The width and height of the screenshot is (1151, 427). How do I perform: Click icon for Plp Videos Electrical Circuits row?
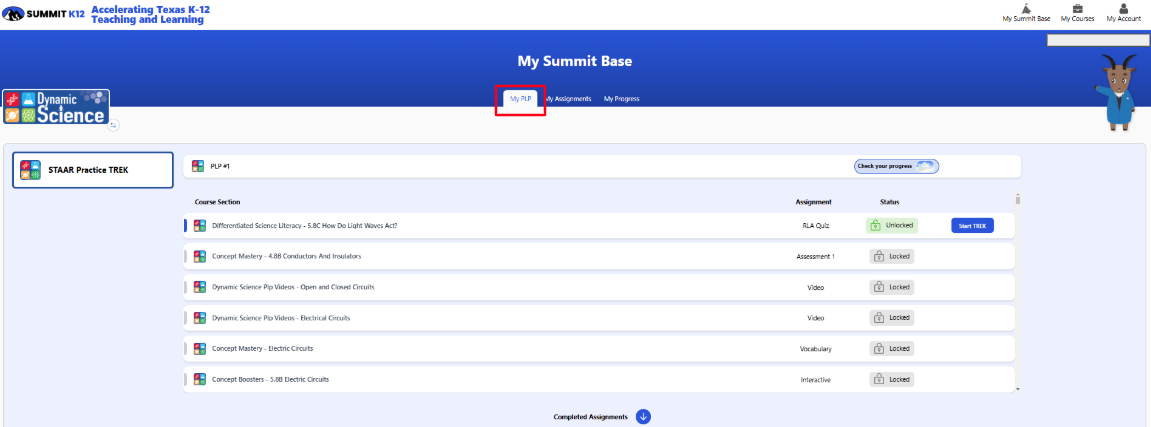[x=200, y=318]
